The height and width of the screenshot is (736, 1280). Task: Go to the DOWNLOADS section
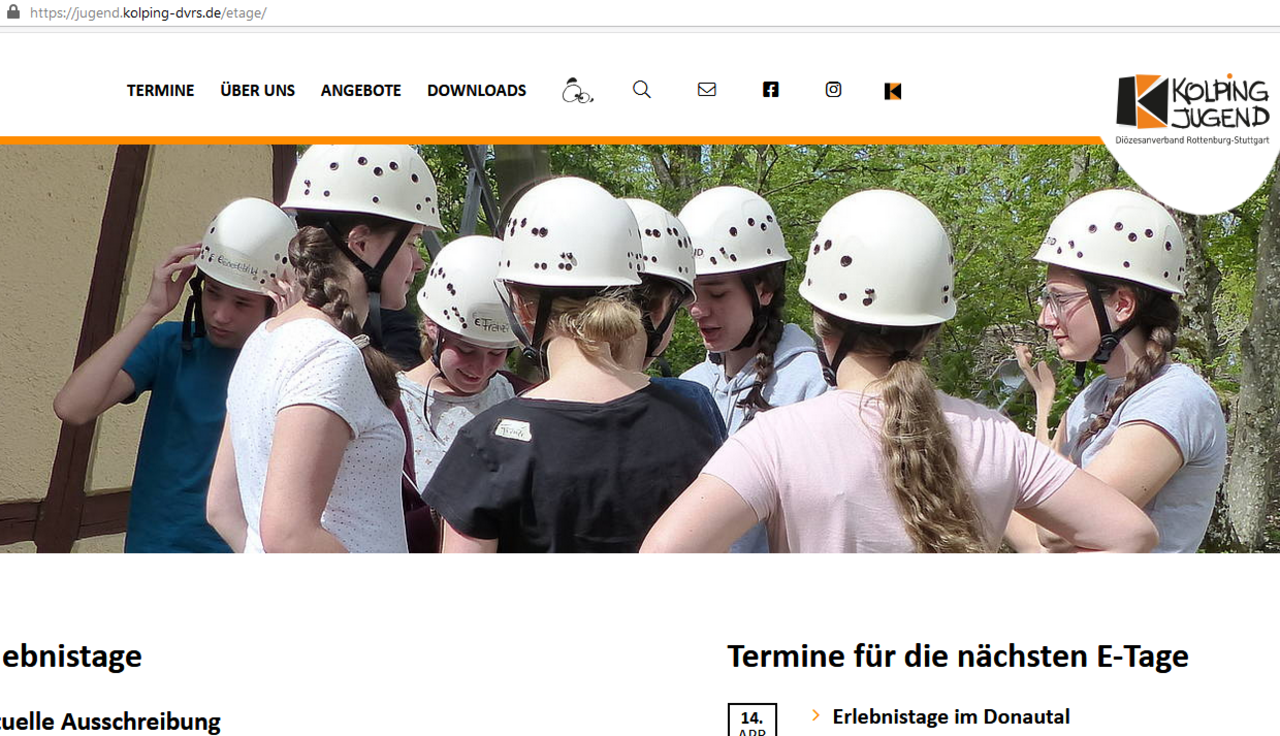tap(476, 90)
